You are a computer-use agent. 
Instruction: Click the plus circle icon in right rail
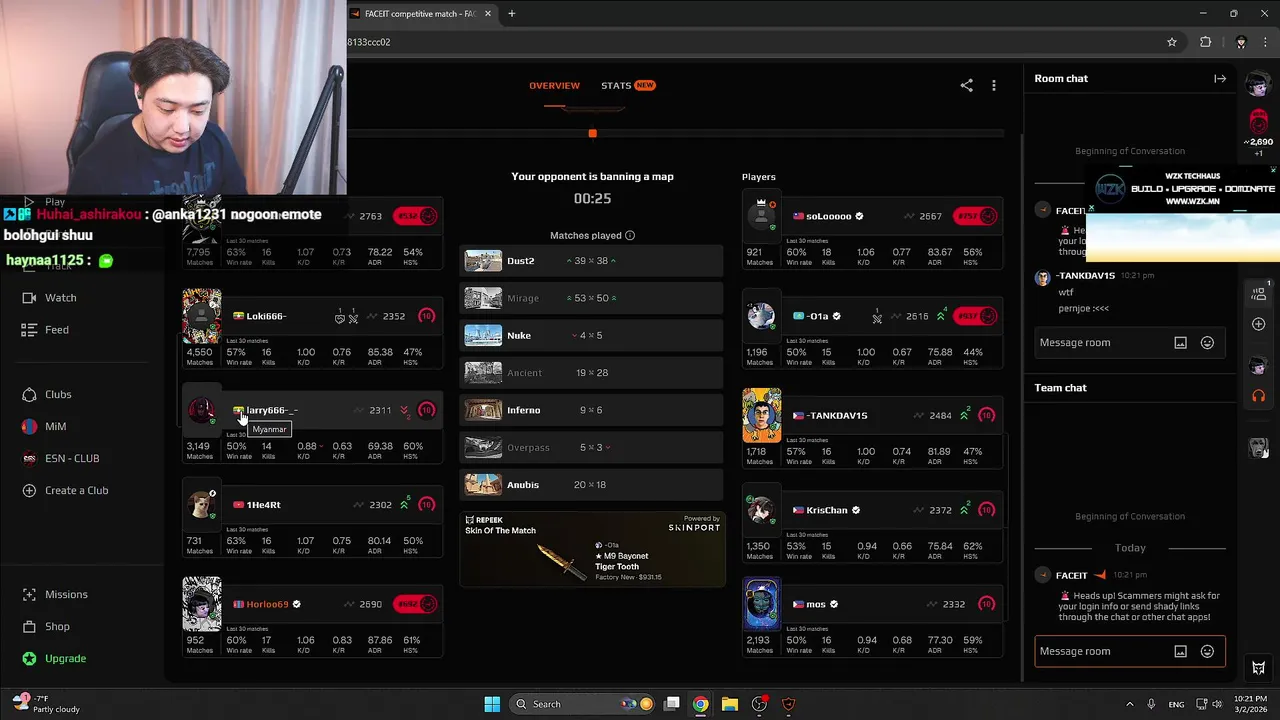[x=1259, y=324]
